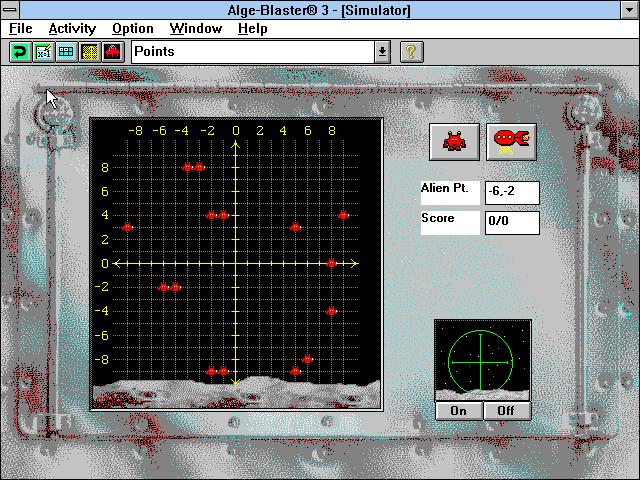
Task: Click the alien at point (-3,8)
Action: point(199,167)
